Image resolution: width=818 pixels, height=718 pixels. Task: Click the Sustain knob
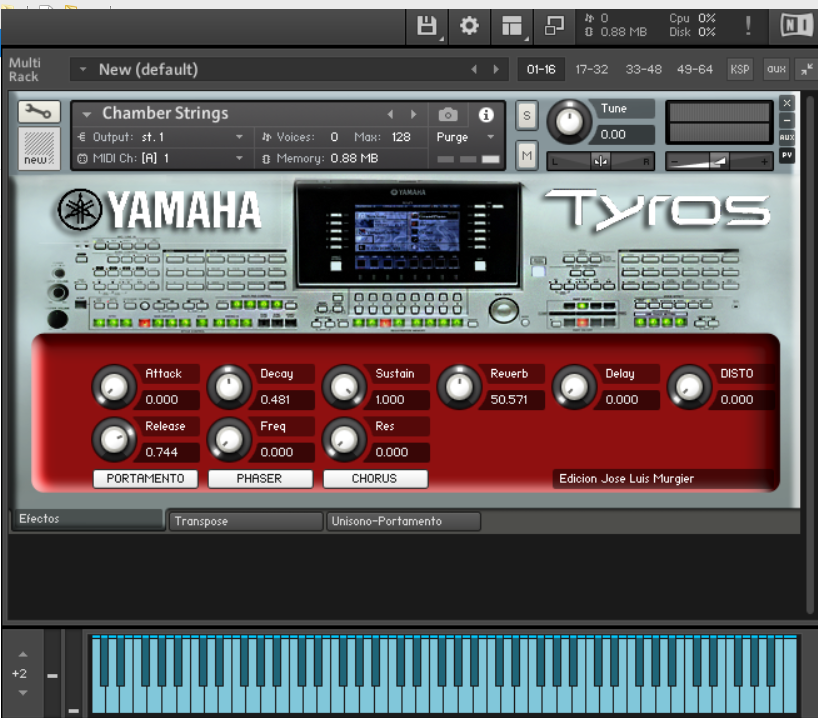coord(344,387)
